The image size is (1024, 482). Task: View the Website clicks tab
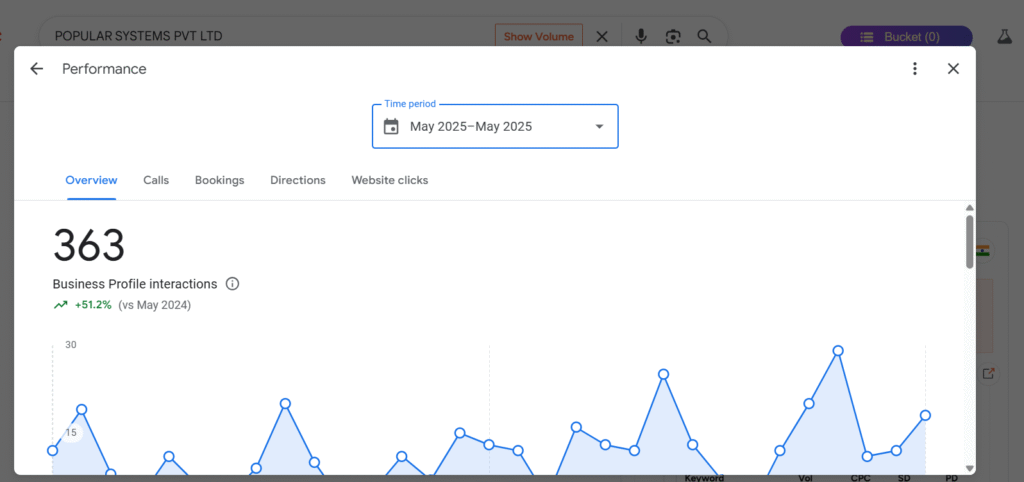[389, 180]
